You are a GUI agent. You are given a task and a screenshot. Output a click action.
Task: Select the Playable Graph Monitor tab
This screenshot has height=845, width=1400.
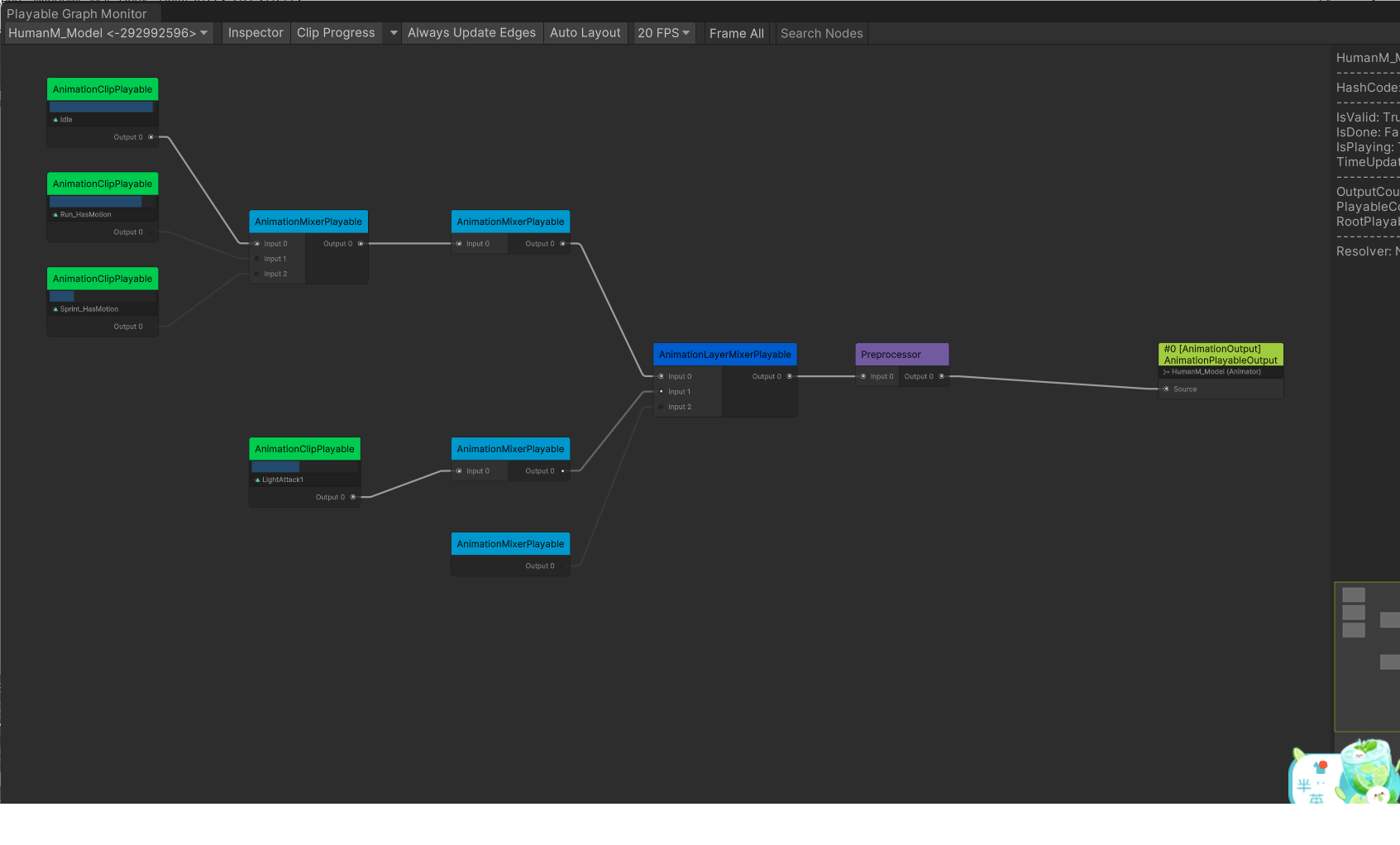[77, 14]
